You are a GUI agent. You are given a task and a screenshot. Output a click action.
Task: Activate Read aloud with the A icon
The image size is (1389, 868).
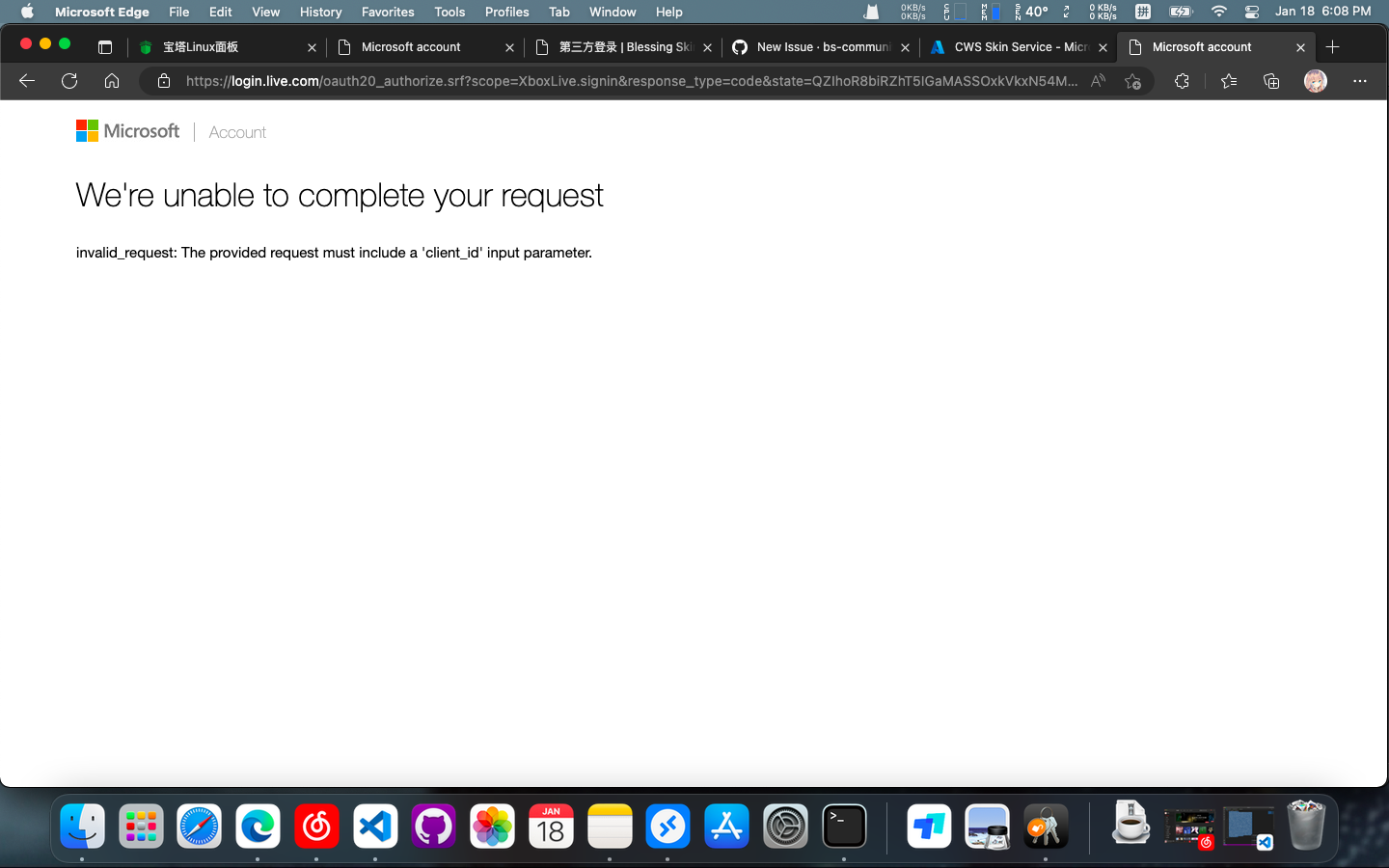[1098, 81]
